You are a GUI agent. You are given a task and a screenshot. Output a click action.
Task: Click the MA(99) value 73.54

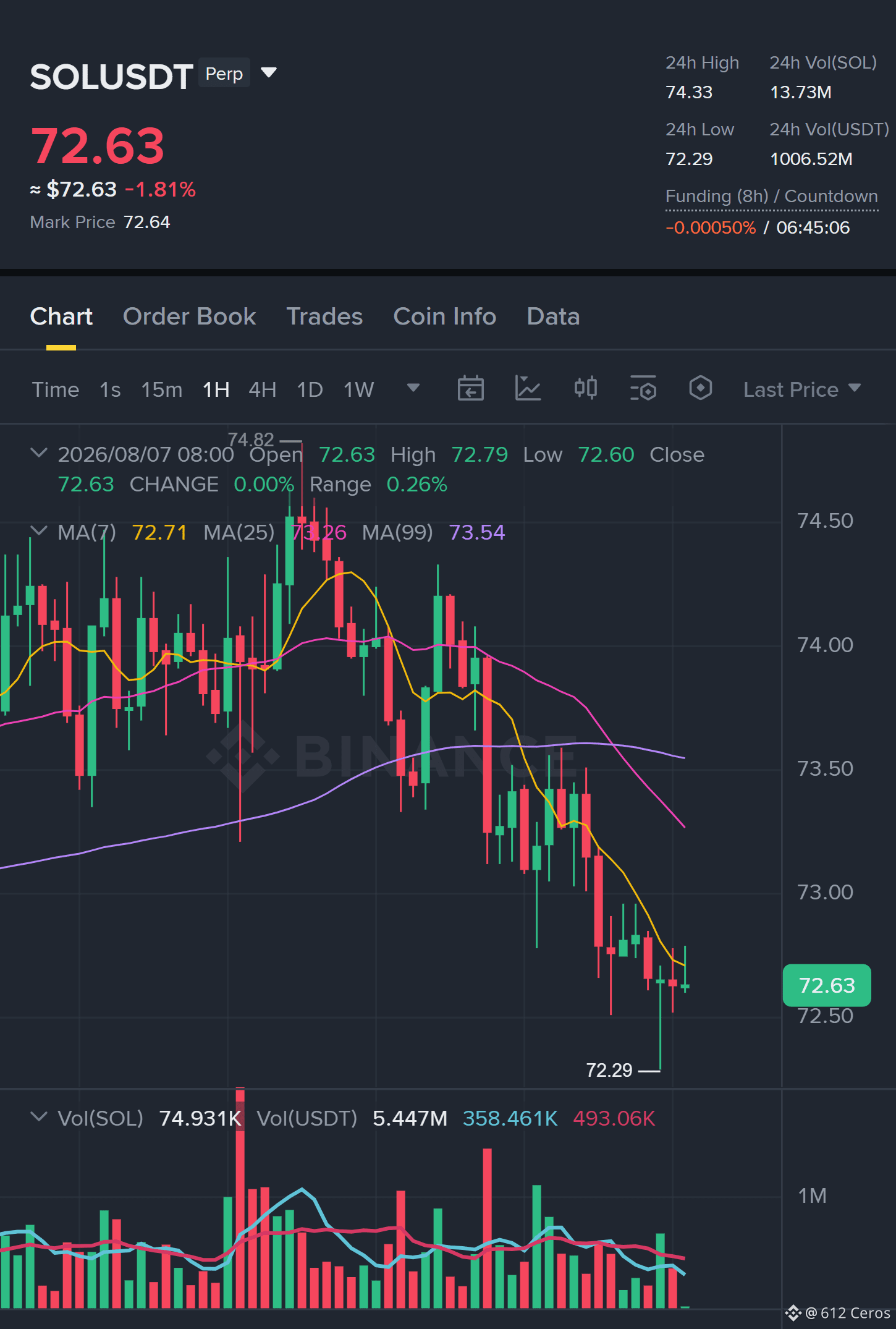477,532
